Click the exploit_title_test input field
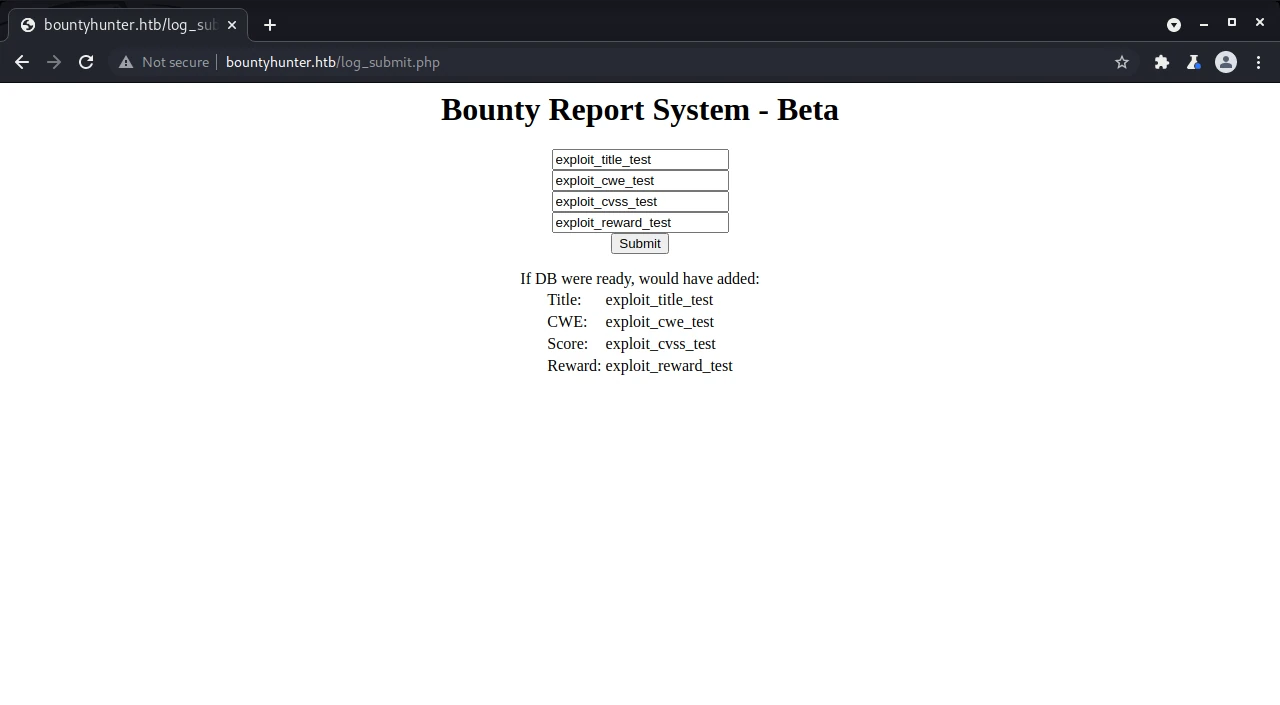The width and height of the screenshot is (1280, 705). pyautogui.click(x=640, y=160)
